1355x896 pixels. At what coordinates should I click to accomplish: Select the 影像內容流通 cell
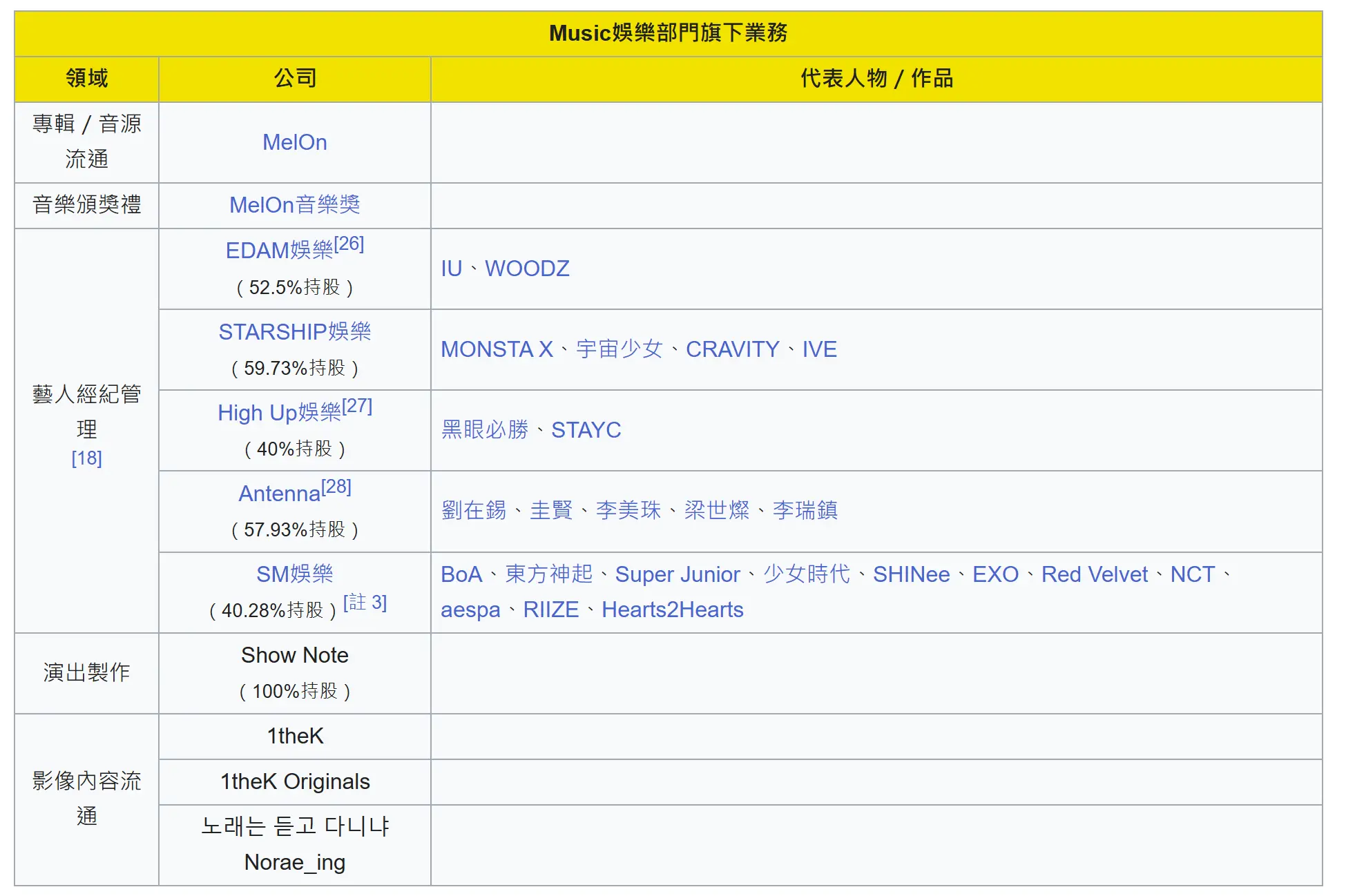coord(87,799)
